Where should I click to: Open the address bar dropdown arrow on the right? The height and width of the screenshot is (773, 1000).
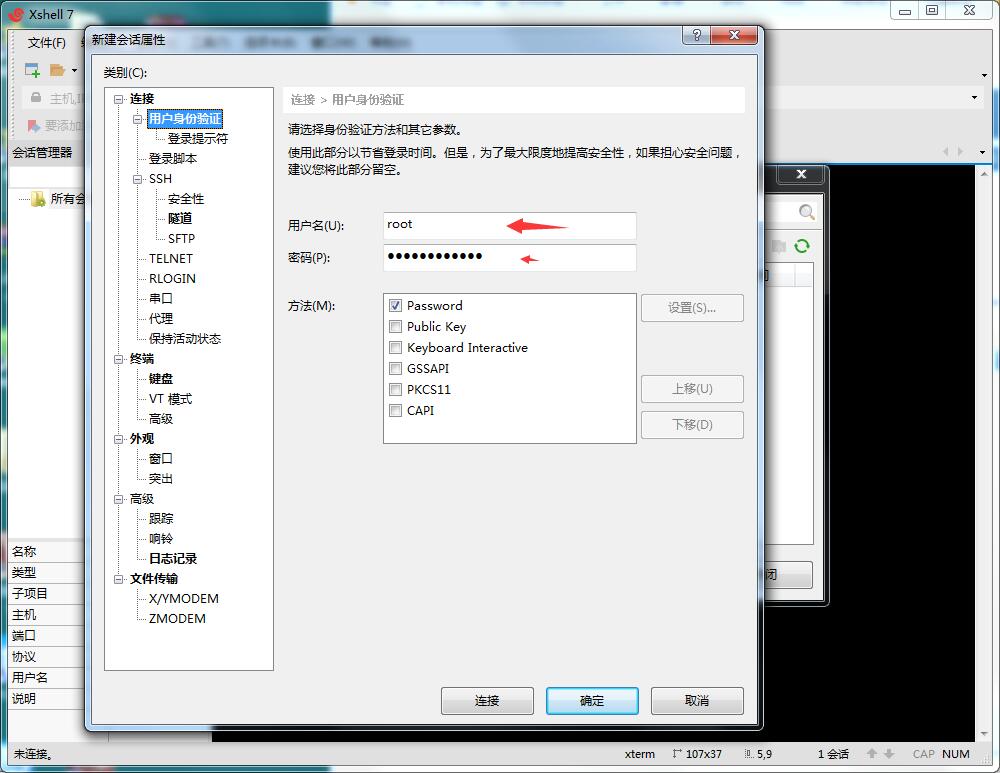[974, 98]
